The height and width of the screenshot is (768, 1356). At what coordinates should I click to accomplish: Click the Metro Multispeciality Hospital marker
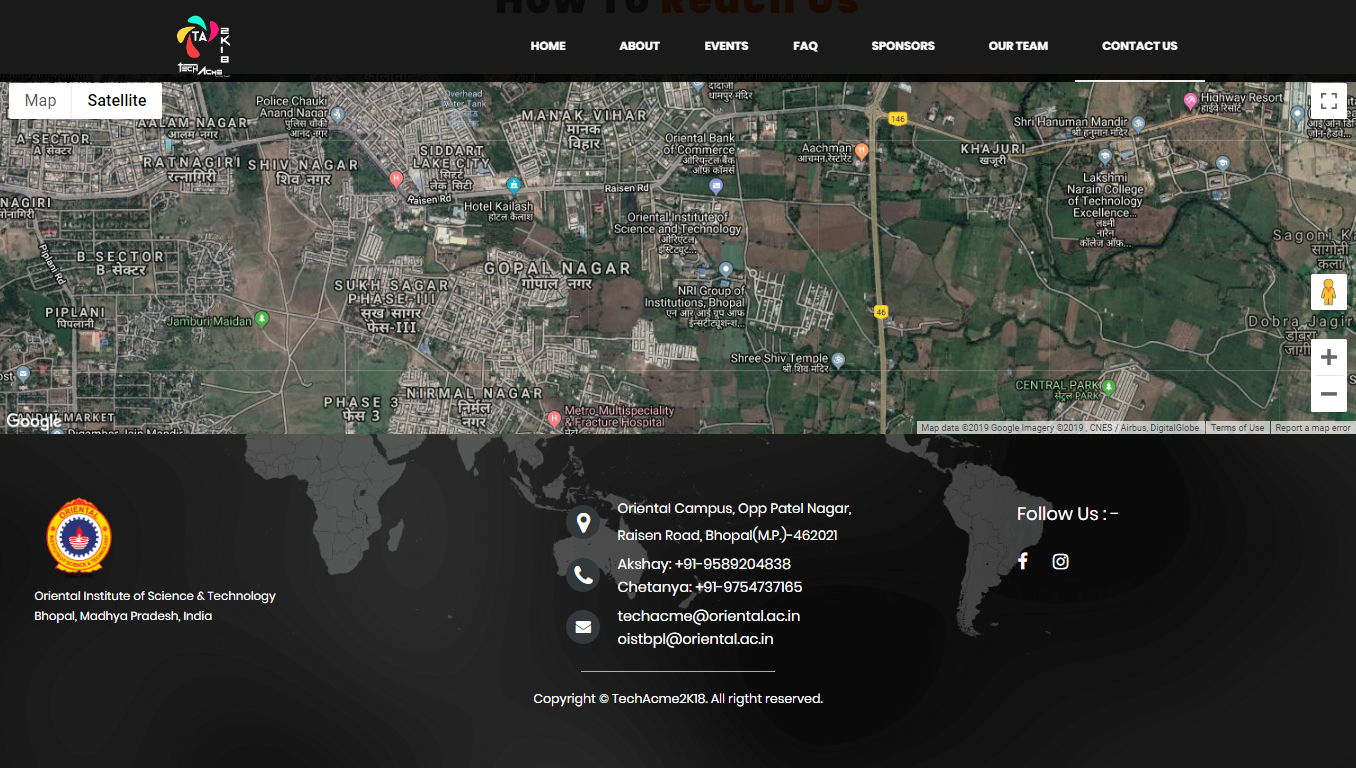pos(554,419)
